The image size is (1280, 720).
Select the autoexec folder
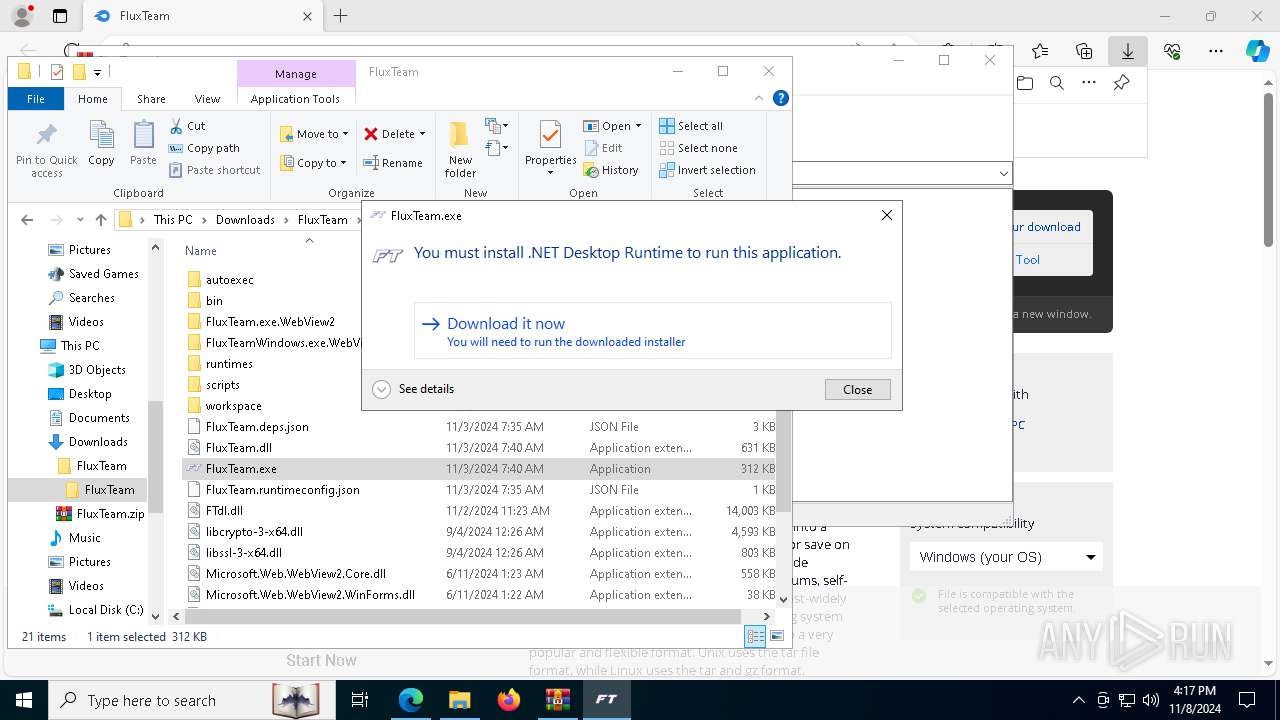[x=229, y=280]
